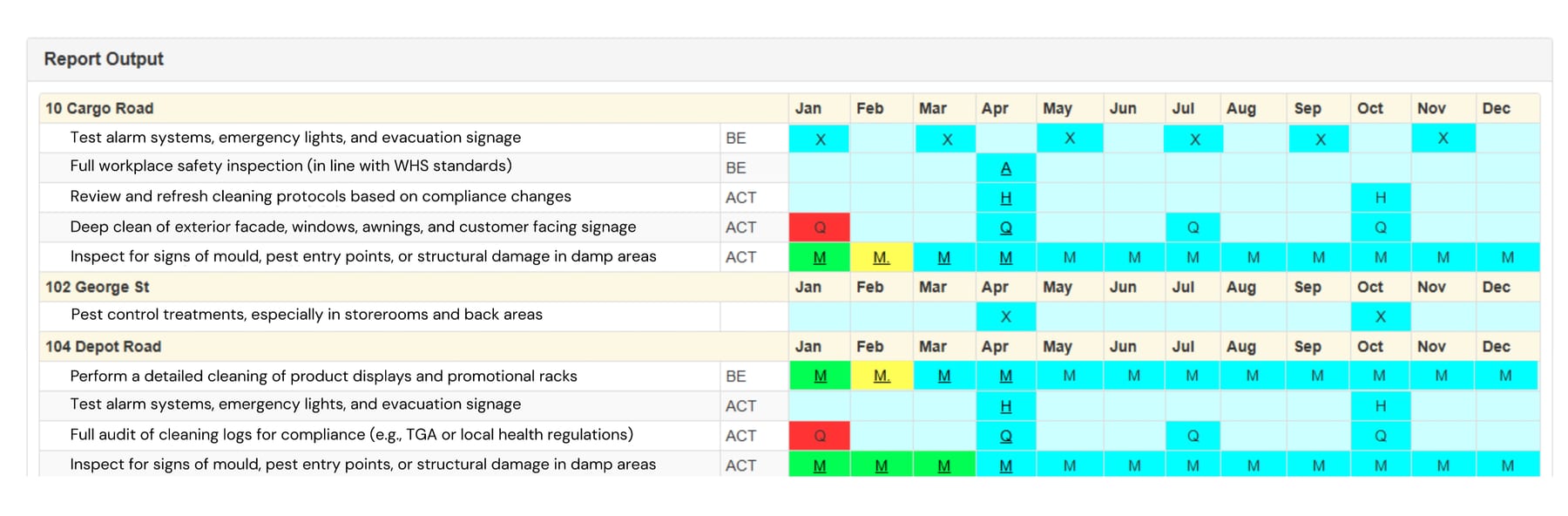Open green January M link for detailed cleaning of product displays
Screen dimensions: 1568x516
click(820, 376)
